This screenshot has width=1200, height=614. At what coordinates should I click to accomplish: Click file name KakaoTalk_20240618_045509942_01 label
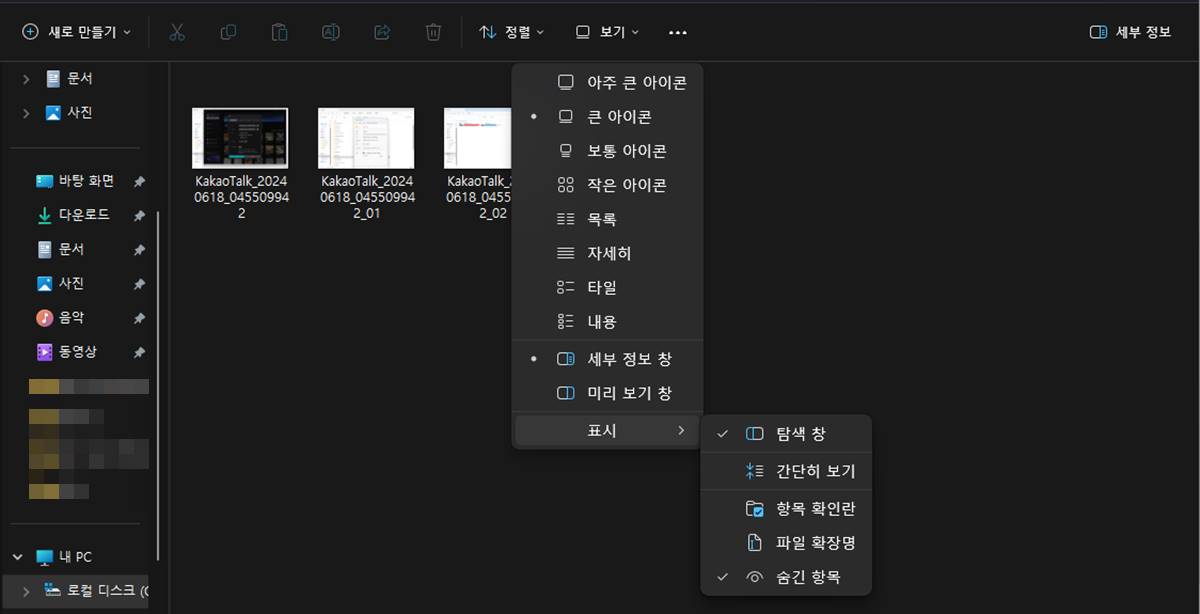[x=366, y=198]
